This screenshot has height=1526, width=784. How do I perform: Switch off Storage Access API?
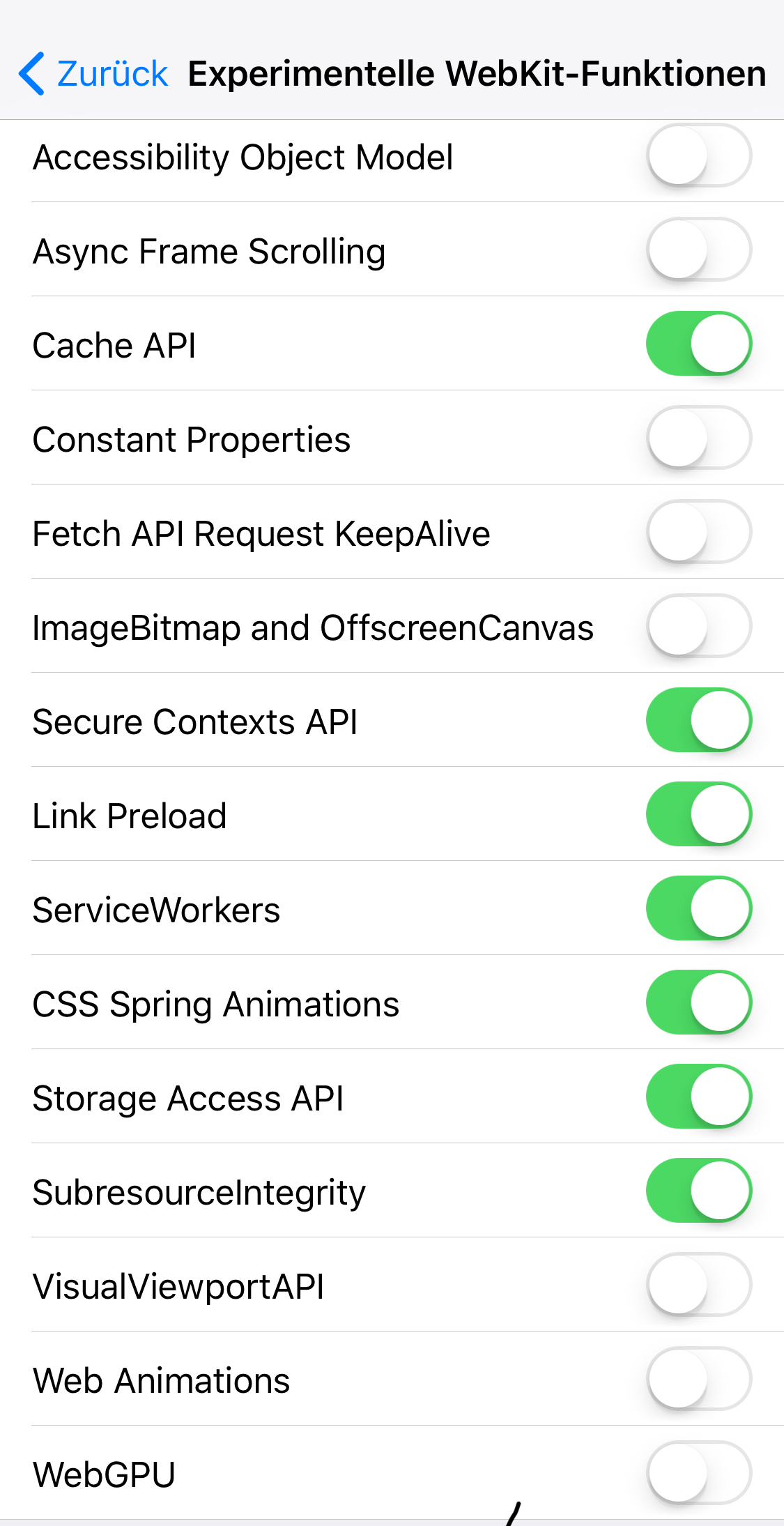(x=698, y=1097)
